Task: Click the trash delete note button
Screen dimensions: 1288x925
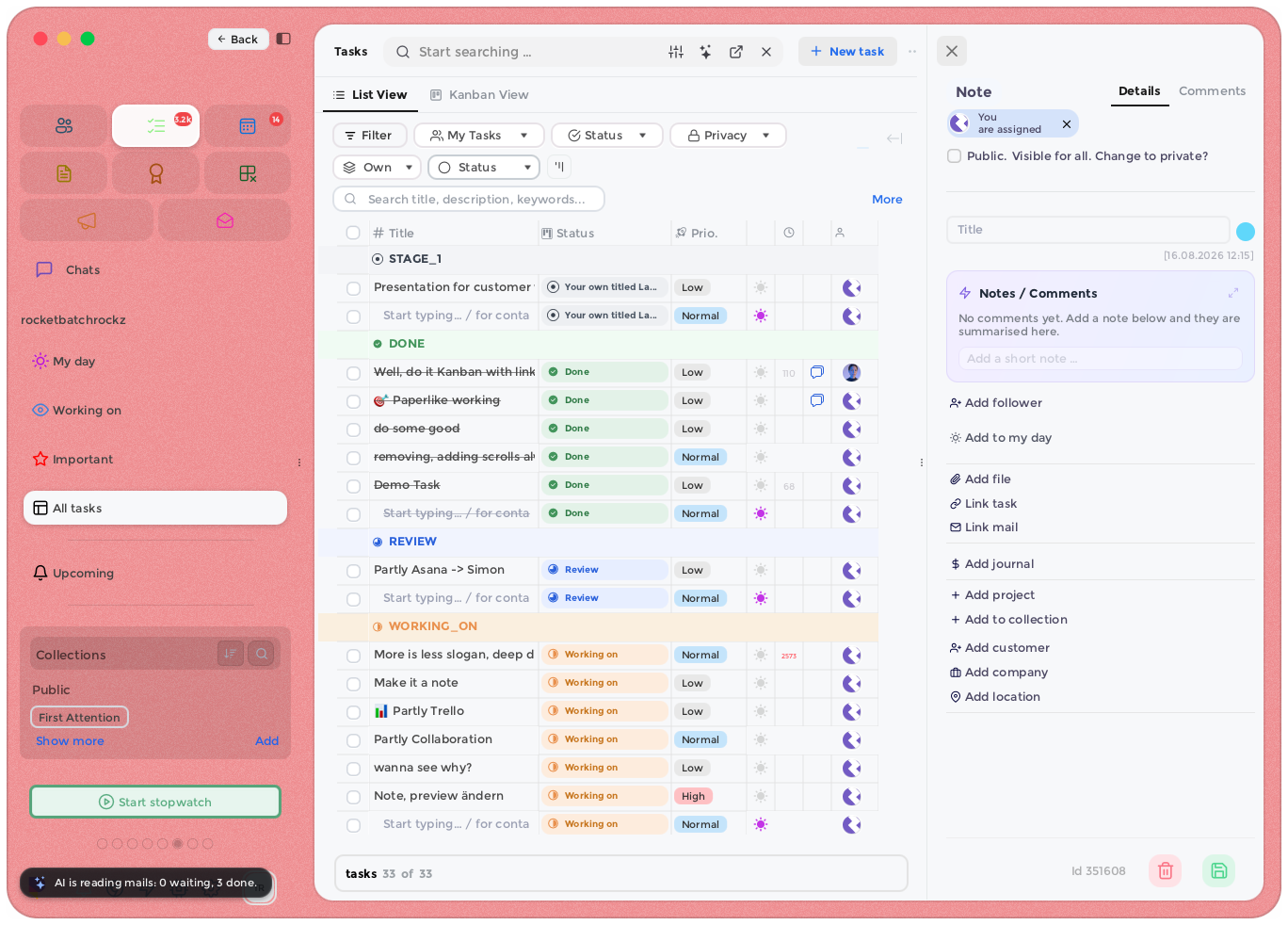Action: [1165, 870]
